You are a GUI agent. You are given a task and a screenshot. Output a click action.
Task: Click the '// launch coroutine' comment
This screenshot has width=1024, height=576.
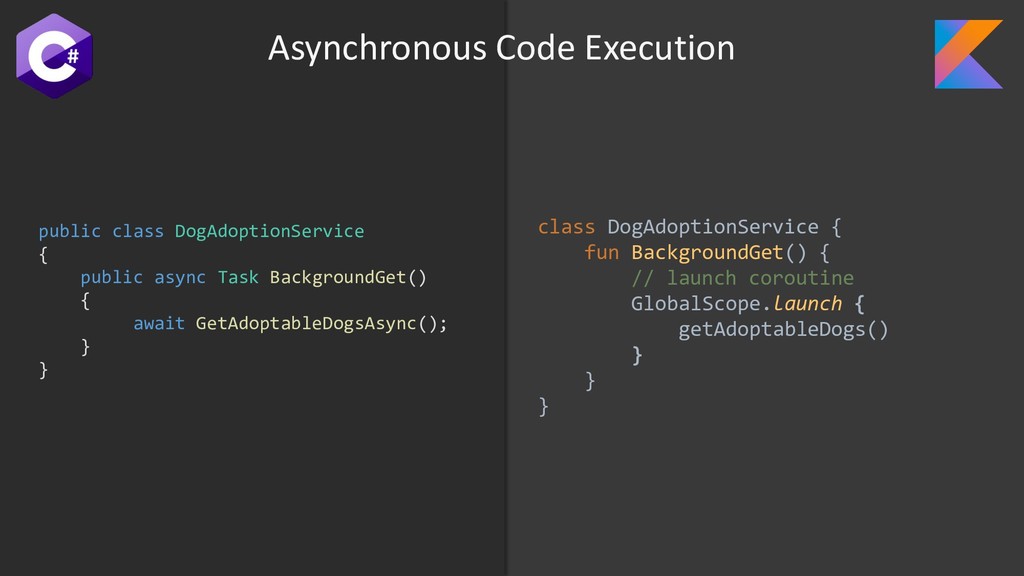pos(743,278)
